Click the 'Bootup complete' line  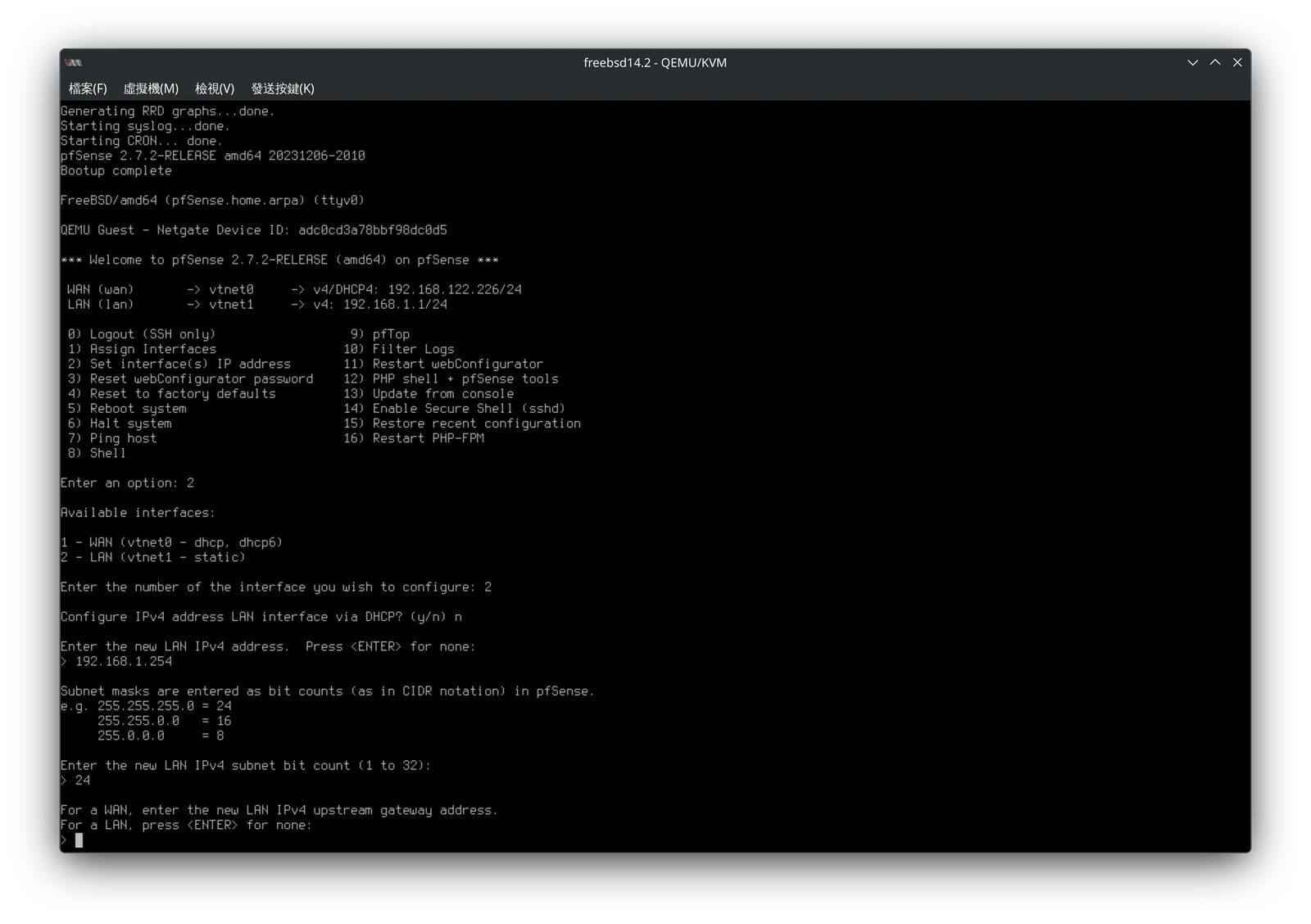[x=116, y=170]
